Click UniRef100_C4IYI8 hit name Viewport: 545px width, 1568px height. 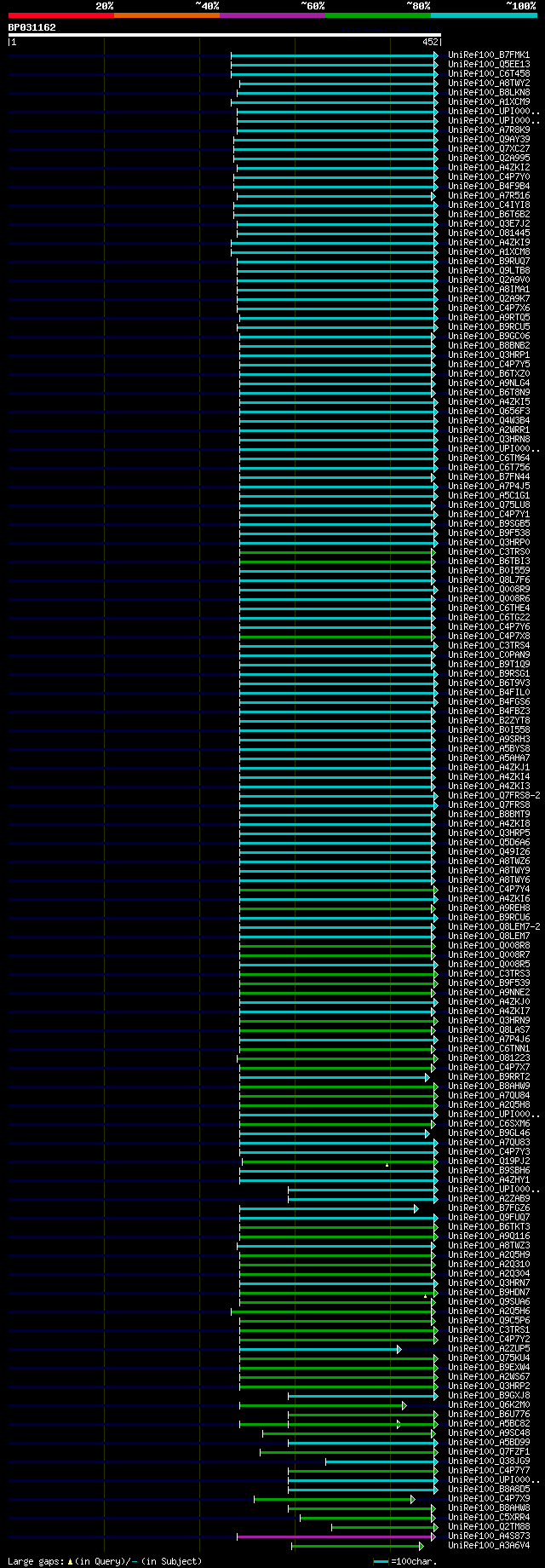click(489, 205)
